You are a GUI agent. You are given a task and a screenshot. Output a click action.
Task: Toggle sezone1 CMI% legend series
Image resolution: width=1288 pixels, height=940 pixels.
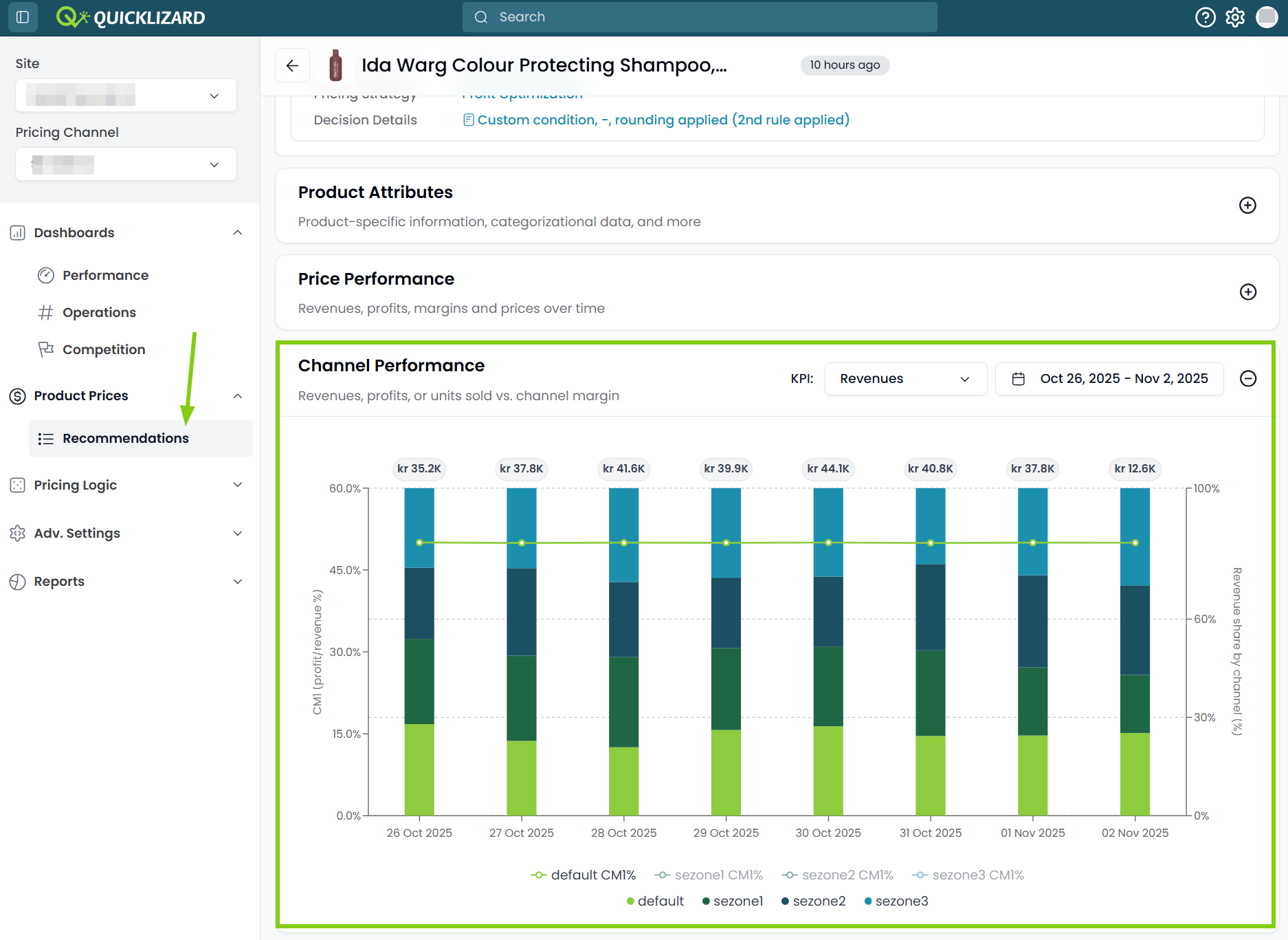709,875
